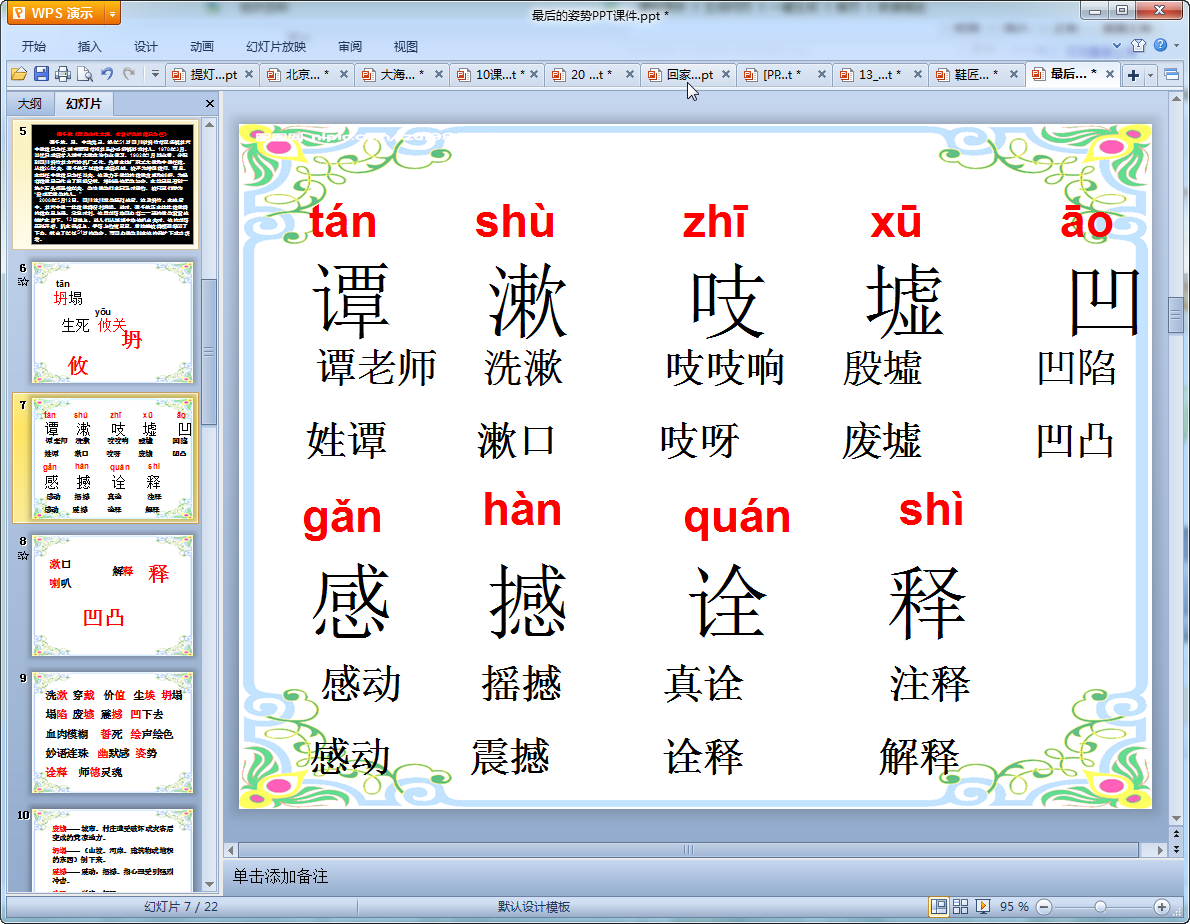Open the 审阅 menu tab

tap(350, 46)
